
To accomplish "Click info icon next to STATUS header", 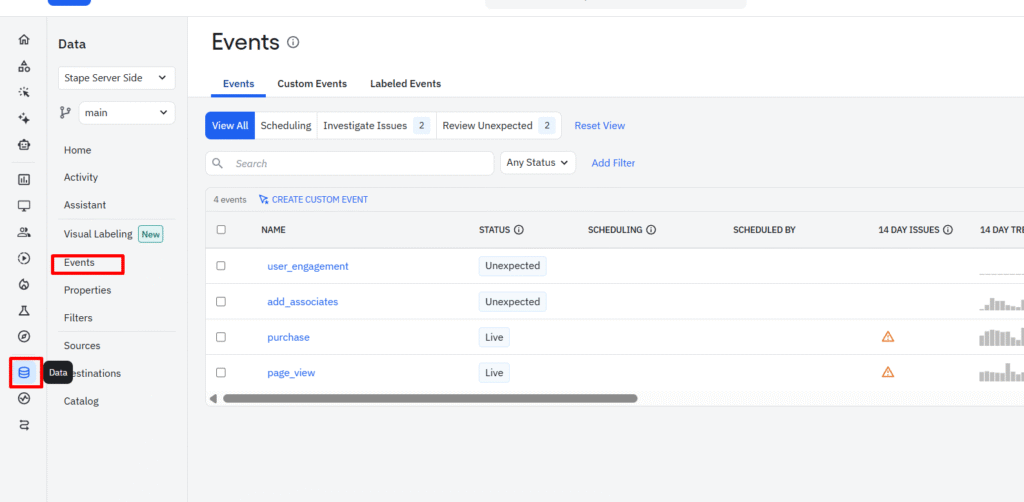I will tap(519, 230).
